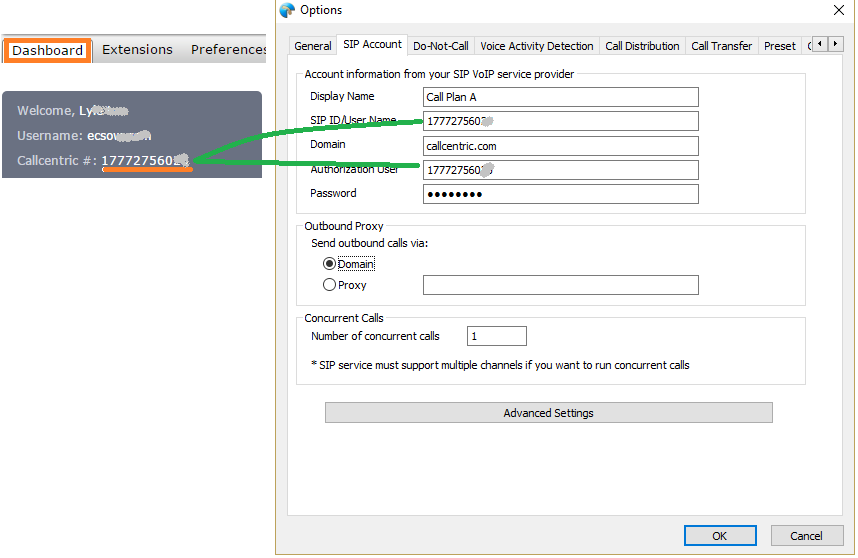Click the Username value in welcome panel
Viewport: 858px width, 558px height.
point(119,135)
